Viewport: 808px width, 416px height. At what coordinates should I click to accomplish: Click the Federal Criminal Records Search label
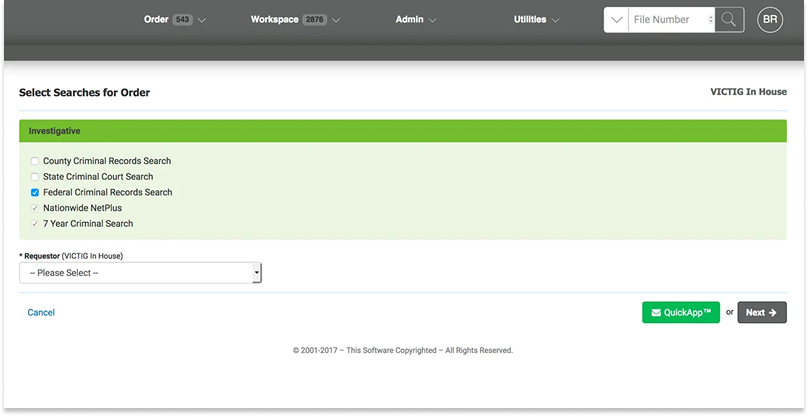click(x=108, y=192)
